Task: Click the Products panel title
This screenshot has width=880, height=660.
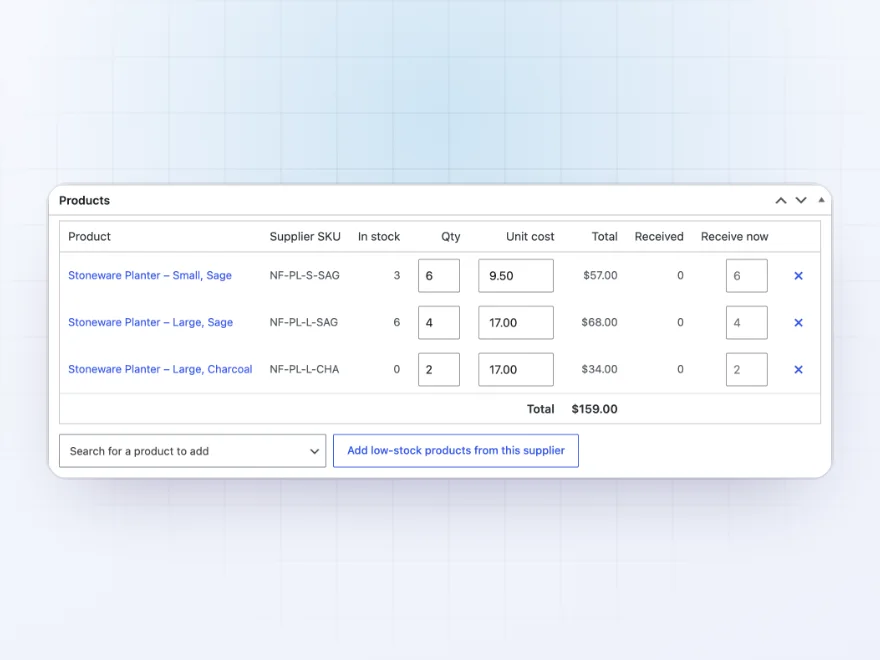Action: pyautogui.click(x=84, y=200)
